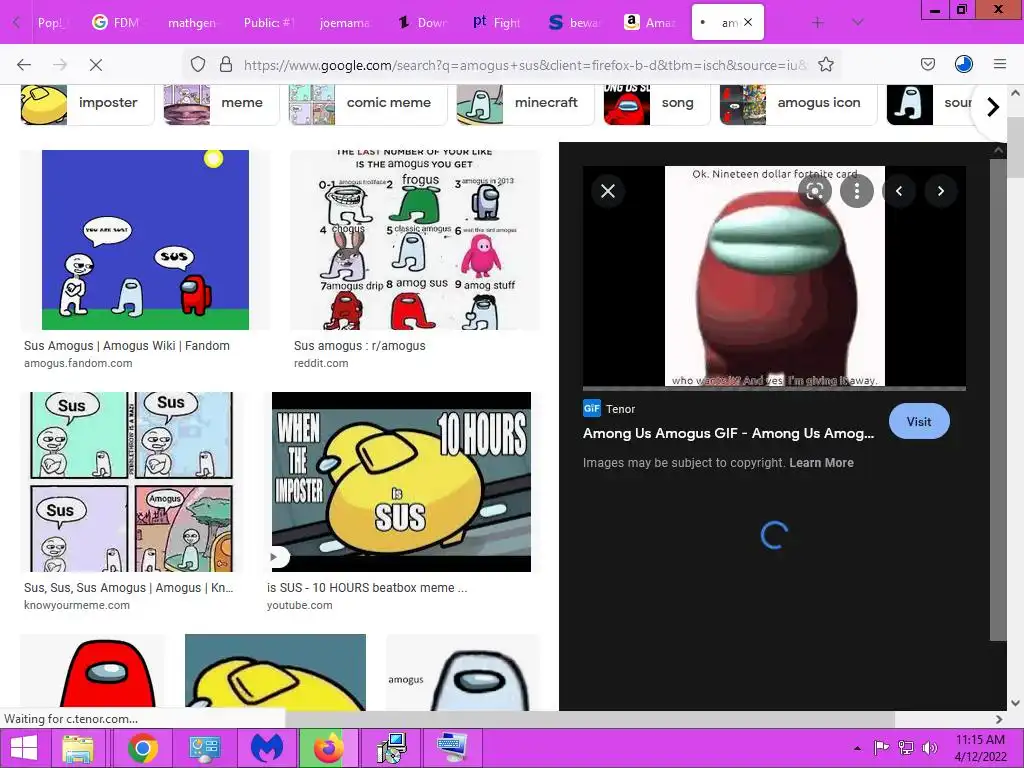Show hidden system tray icons
This screenshot has width=1024, height=768.
tap(857, 748)
